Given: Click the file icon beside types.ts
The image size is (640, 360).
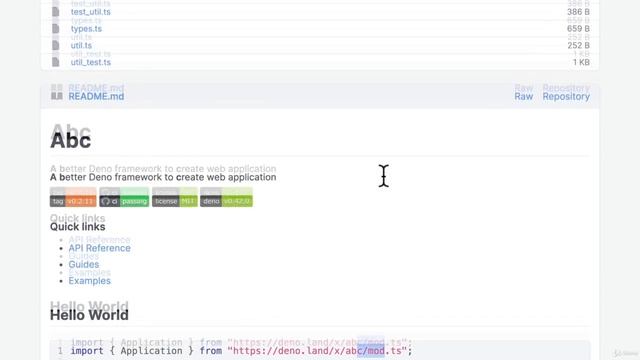Looking at the screenshot, I should coord(56,29).
